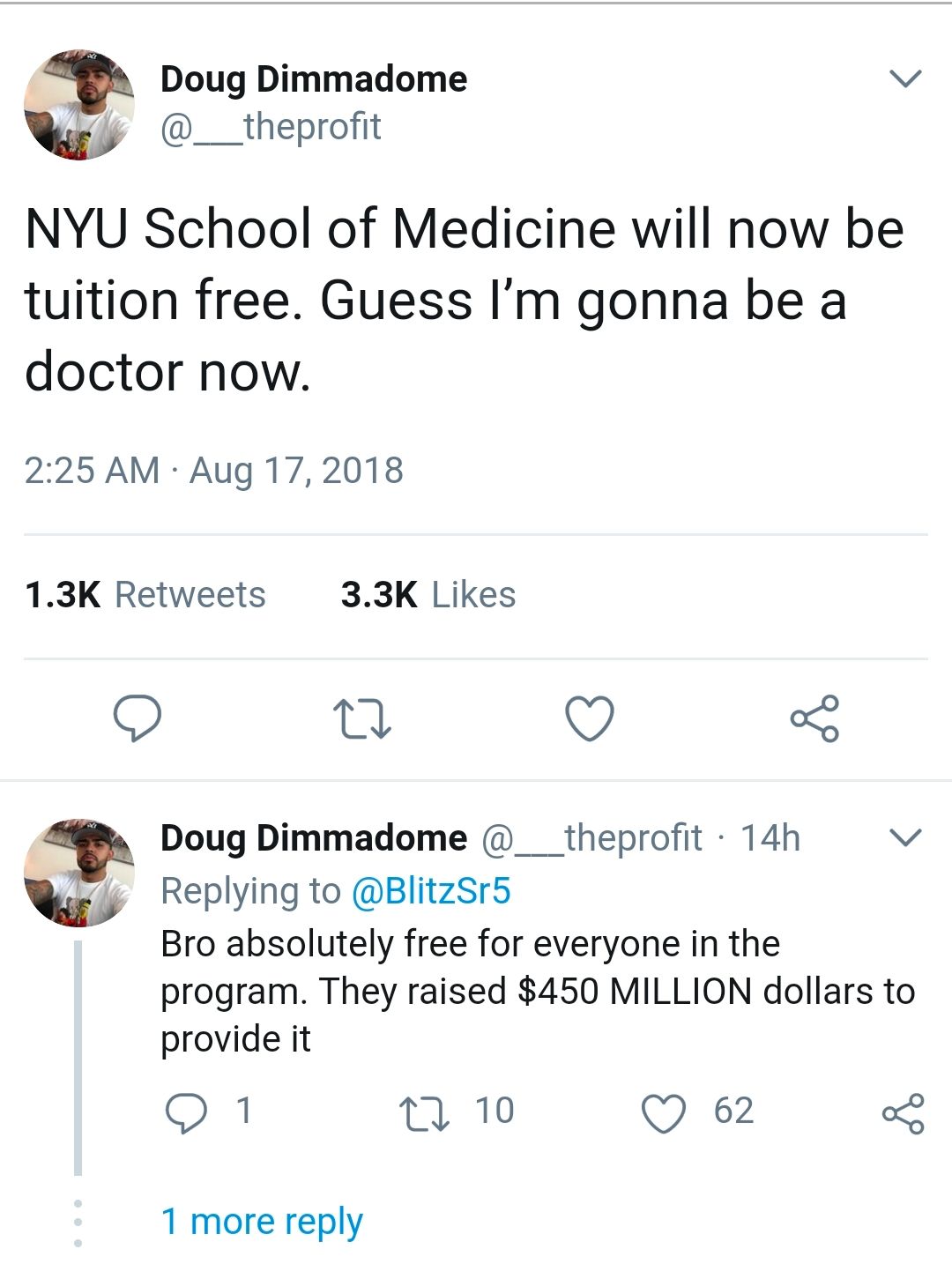Screen dimensions: 952x1264
Task: Share the main tweet
Action: (814, 718)
